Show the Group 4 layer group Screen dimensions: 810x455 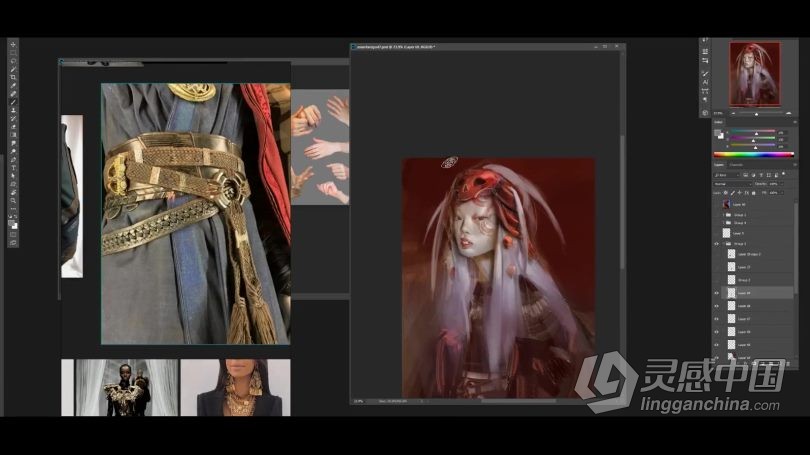(716, 223)
